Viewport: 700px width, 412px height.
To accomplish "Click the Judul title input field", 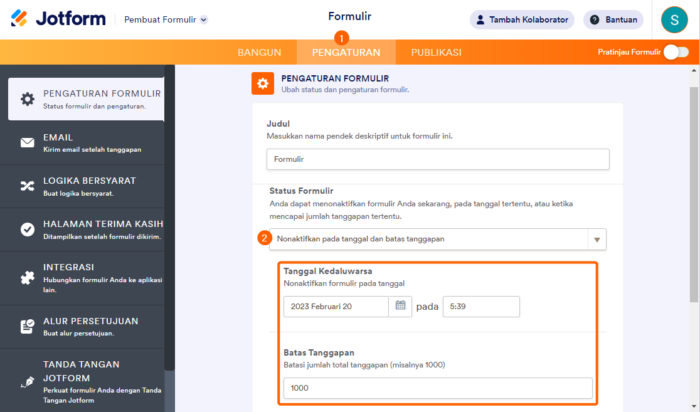I will [438, 159].
